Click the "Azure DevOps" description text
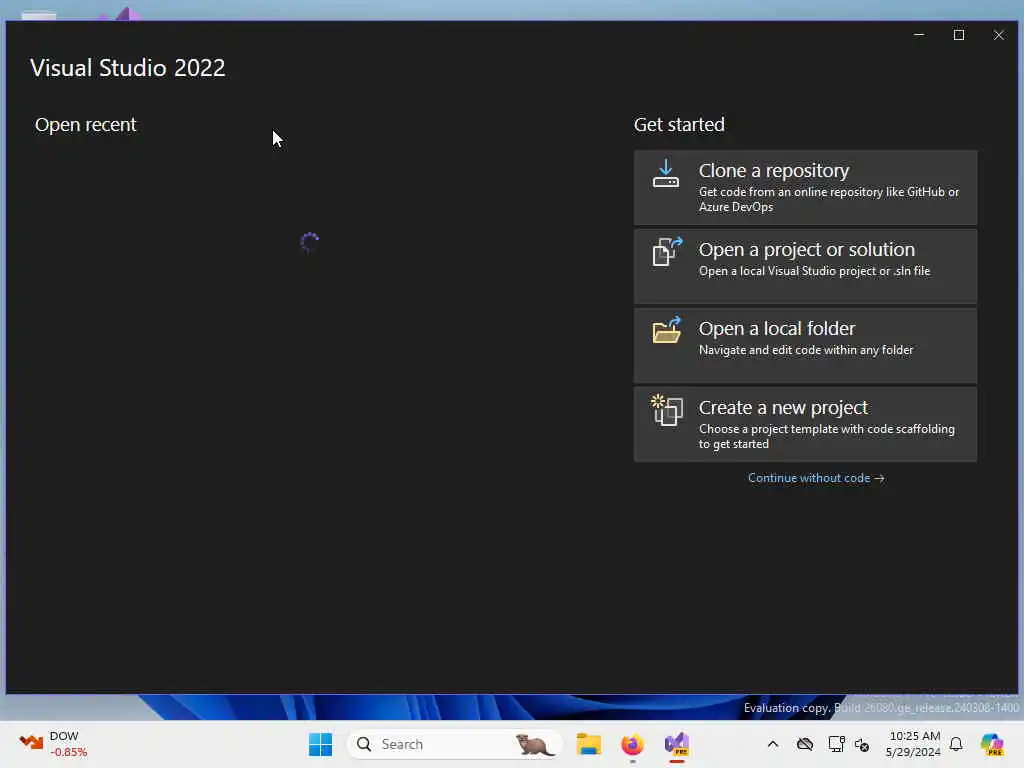 (x=736, y=207)
